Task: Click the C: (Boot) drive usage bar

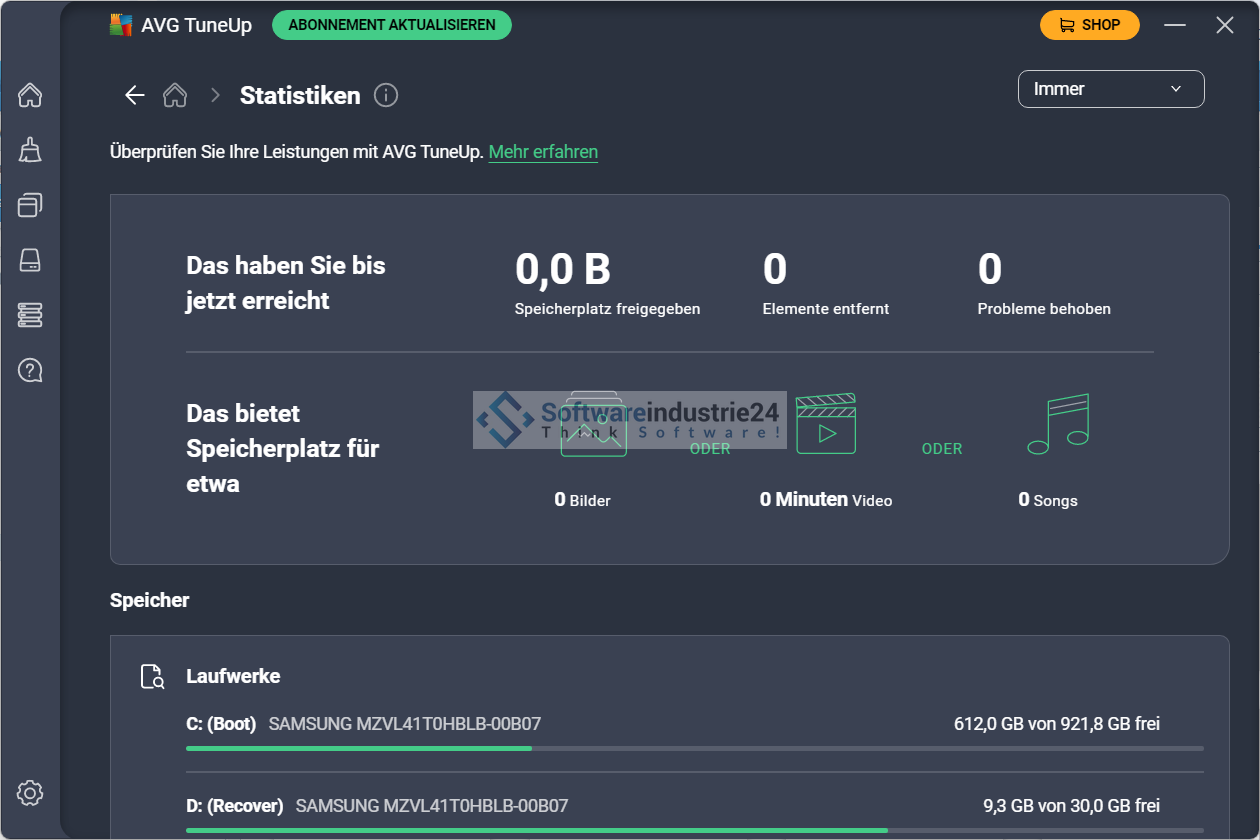Action: click(694, 748)
